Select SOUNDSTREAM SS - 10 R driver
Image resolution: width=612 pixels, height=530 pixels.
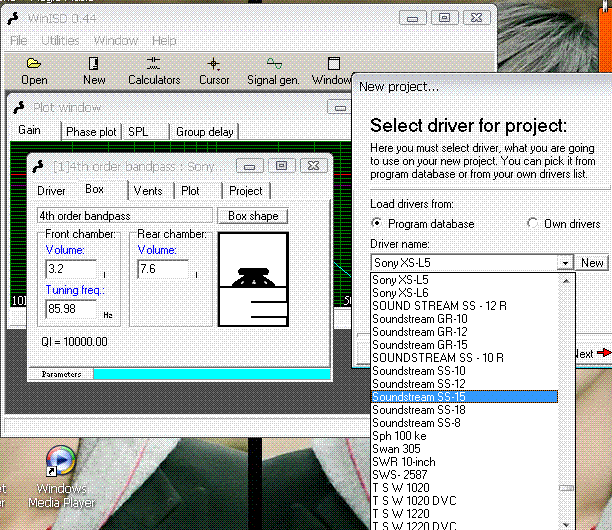[464, 358]
